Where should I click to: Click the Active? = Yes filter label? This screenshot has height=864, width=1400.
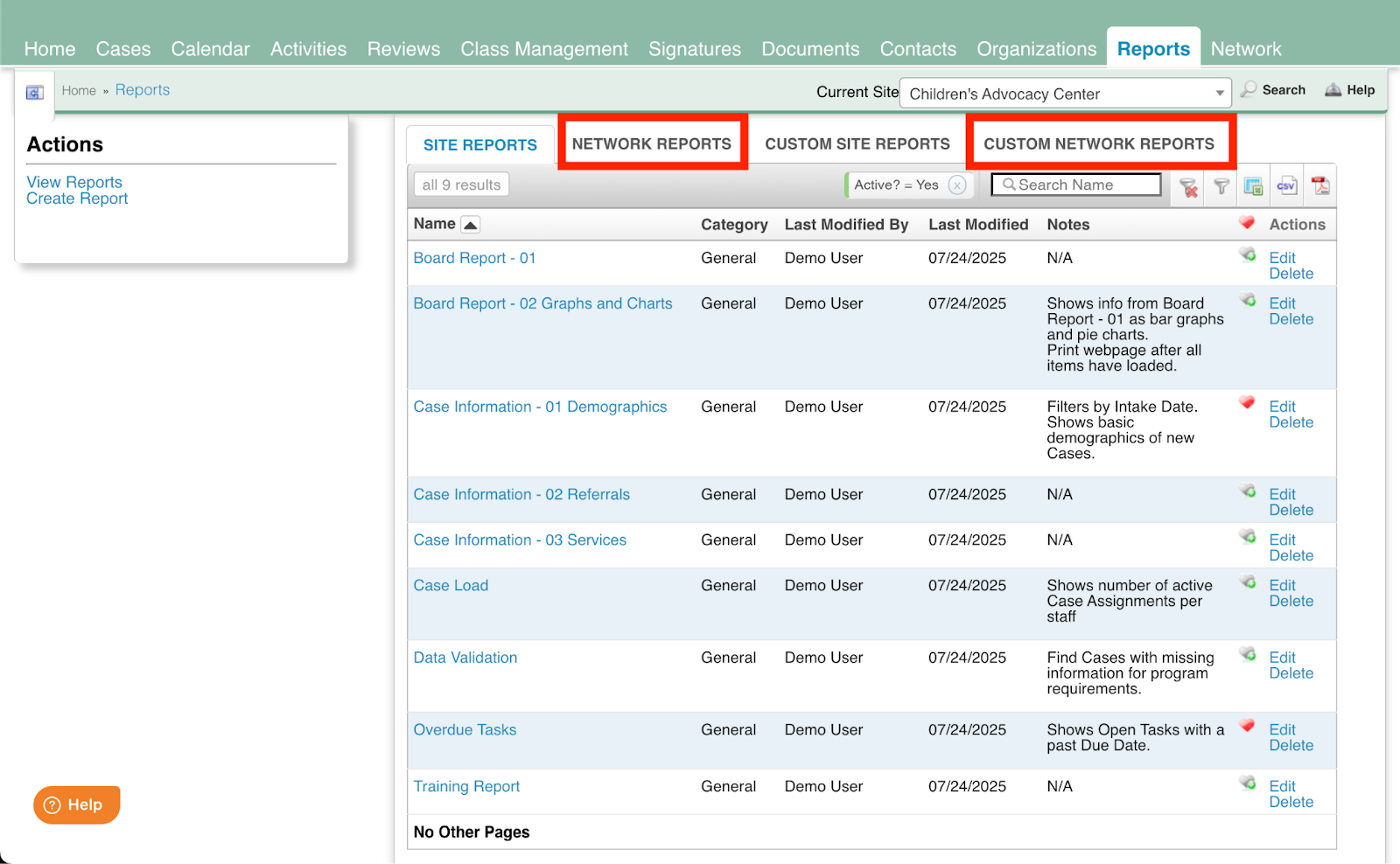(896, 185)
